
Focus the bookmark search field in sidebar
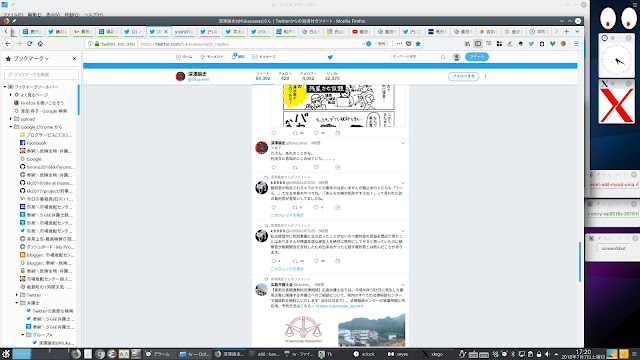pyautogui.click(x=41, y=74)
